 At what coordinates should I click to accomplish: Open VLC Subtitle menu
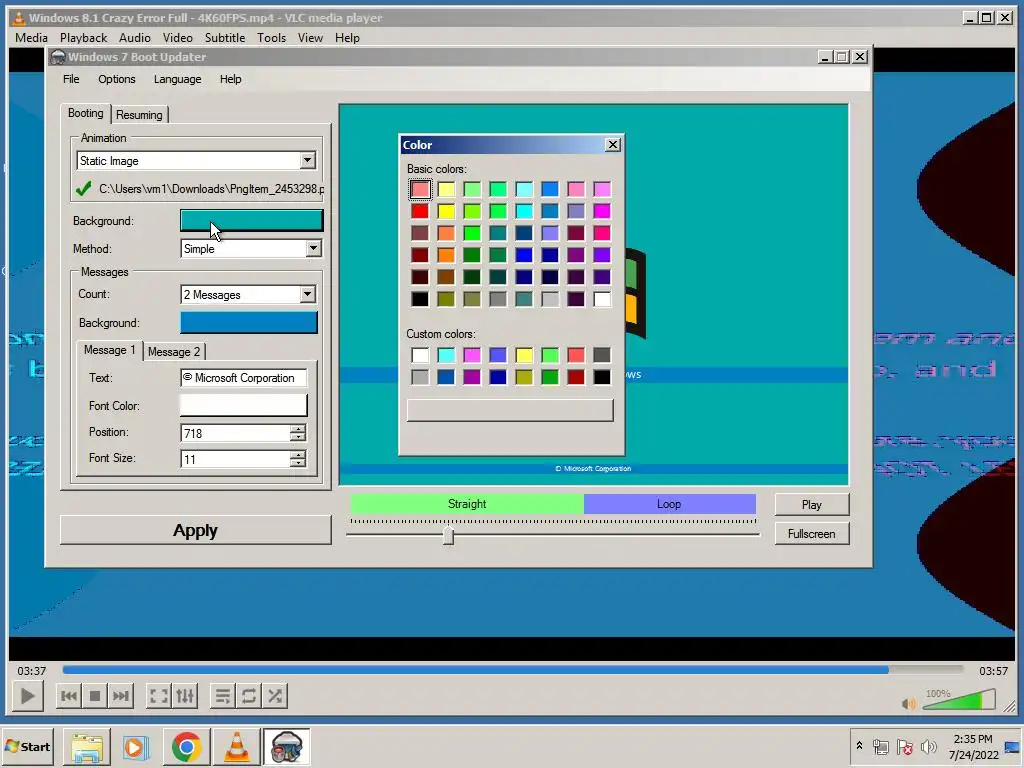[225, 38]
